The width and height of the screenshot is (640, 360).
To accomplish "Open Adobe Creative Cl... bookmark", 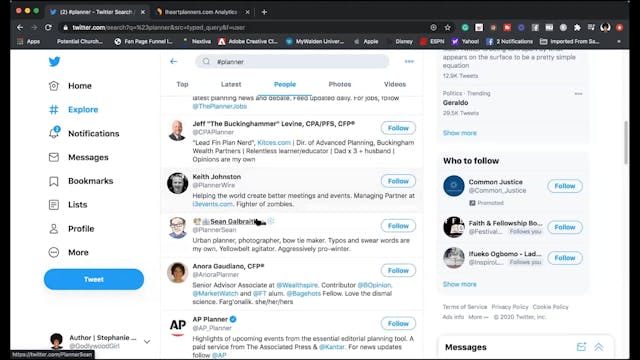I will click(x=248, y=41).
